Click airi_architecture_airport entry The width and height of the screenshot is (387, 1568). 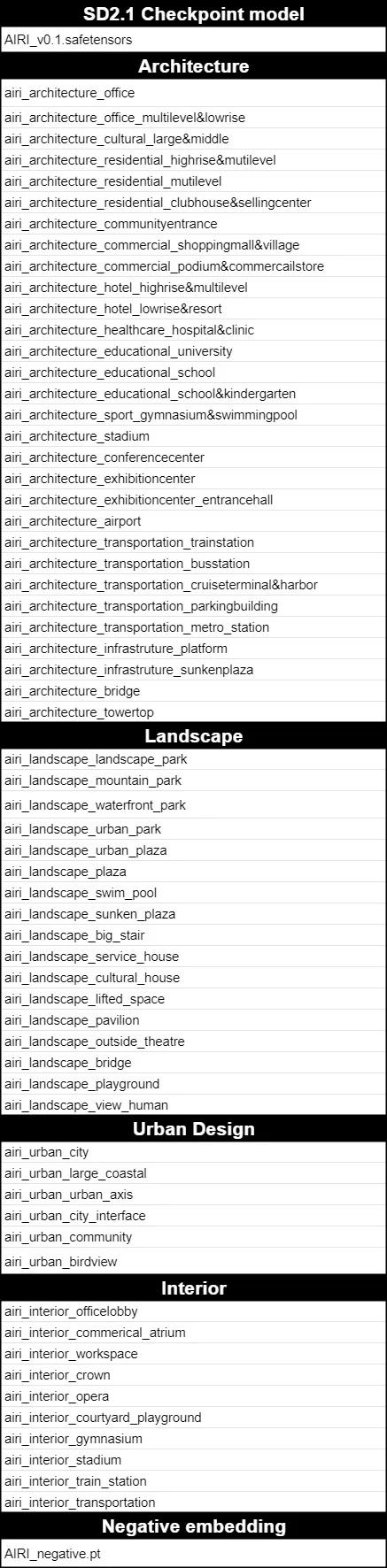click(x=193, y=521)
